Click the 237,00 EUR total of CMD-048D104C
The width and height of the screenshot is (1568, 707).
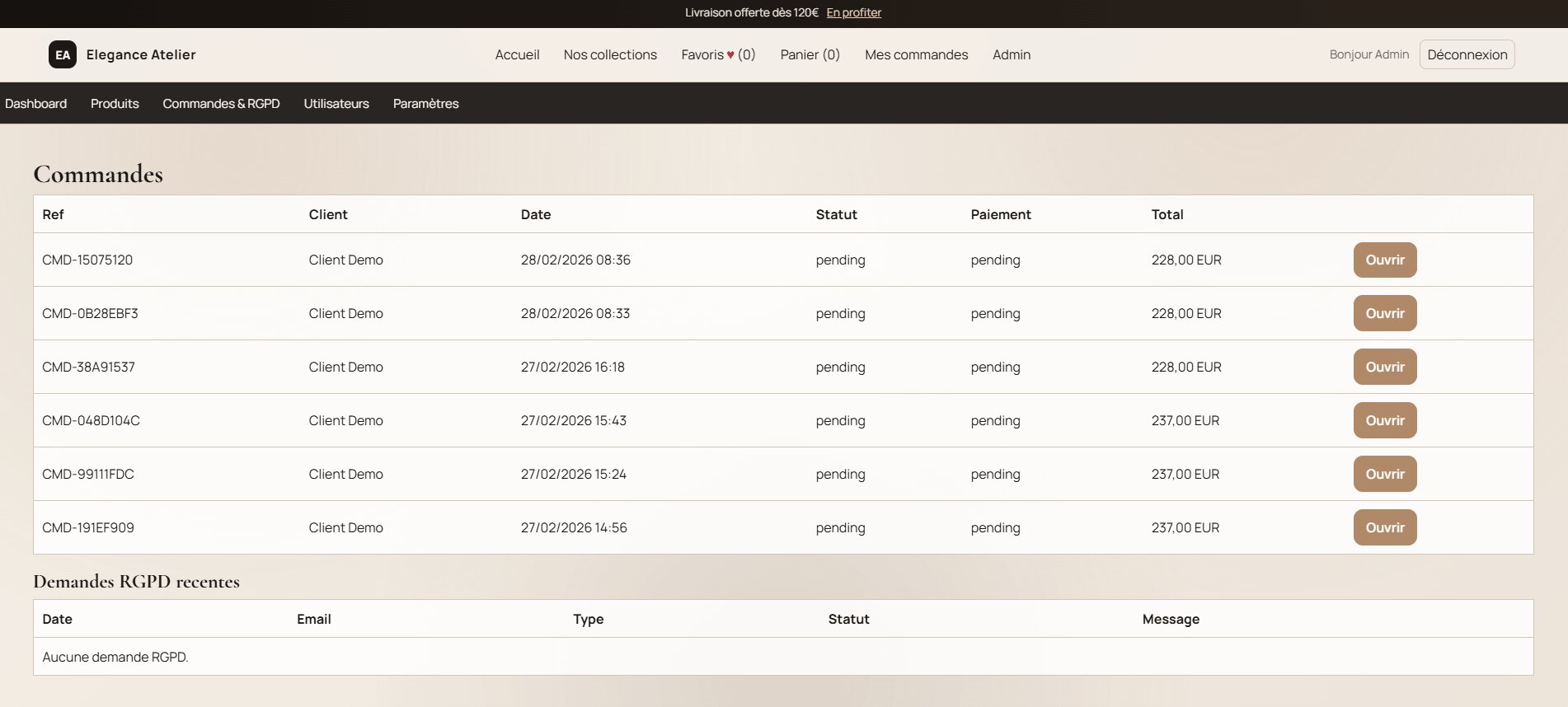pyautogui.click(x=1185, y=420)
